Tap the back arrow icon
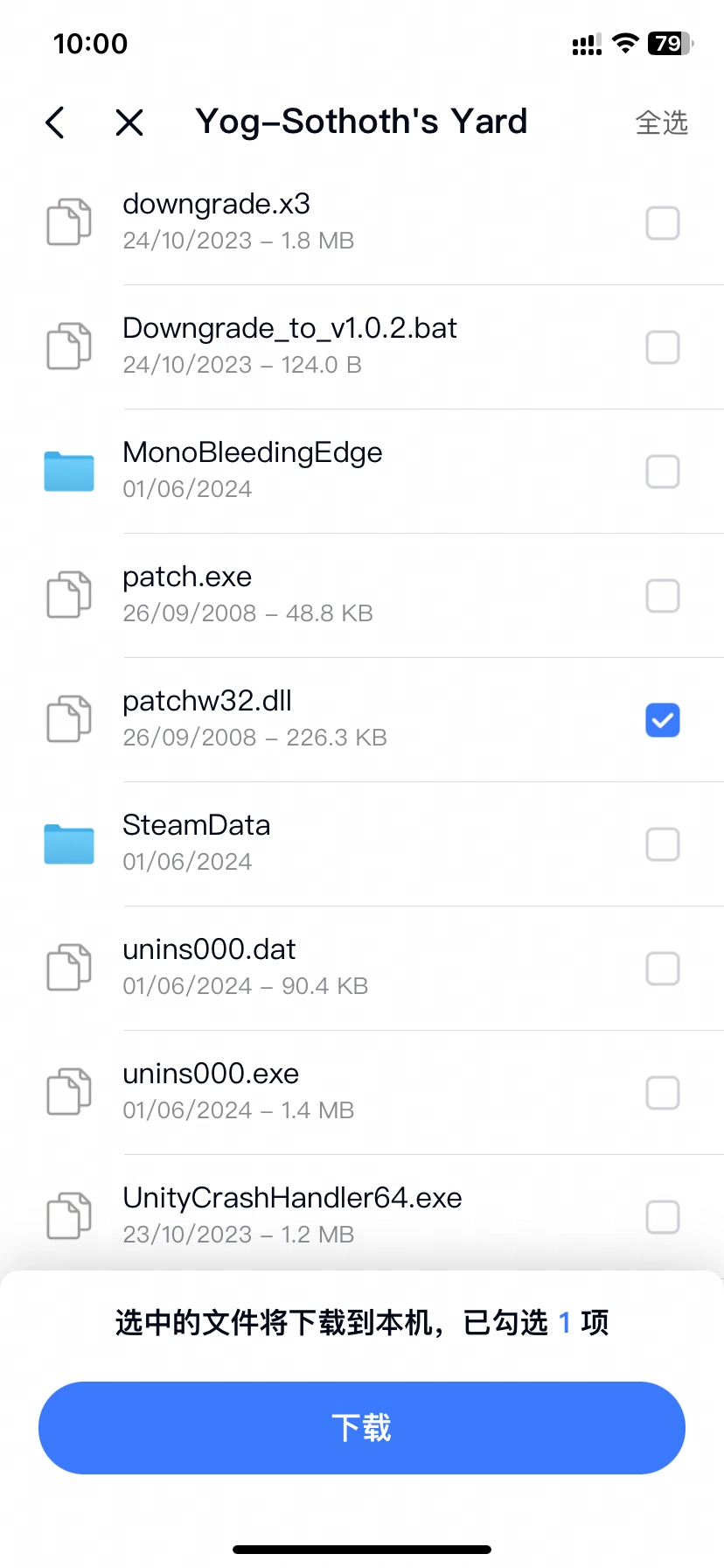The width and height of the screenshot is (724, 1568). click(55, 122)
